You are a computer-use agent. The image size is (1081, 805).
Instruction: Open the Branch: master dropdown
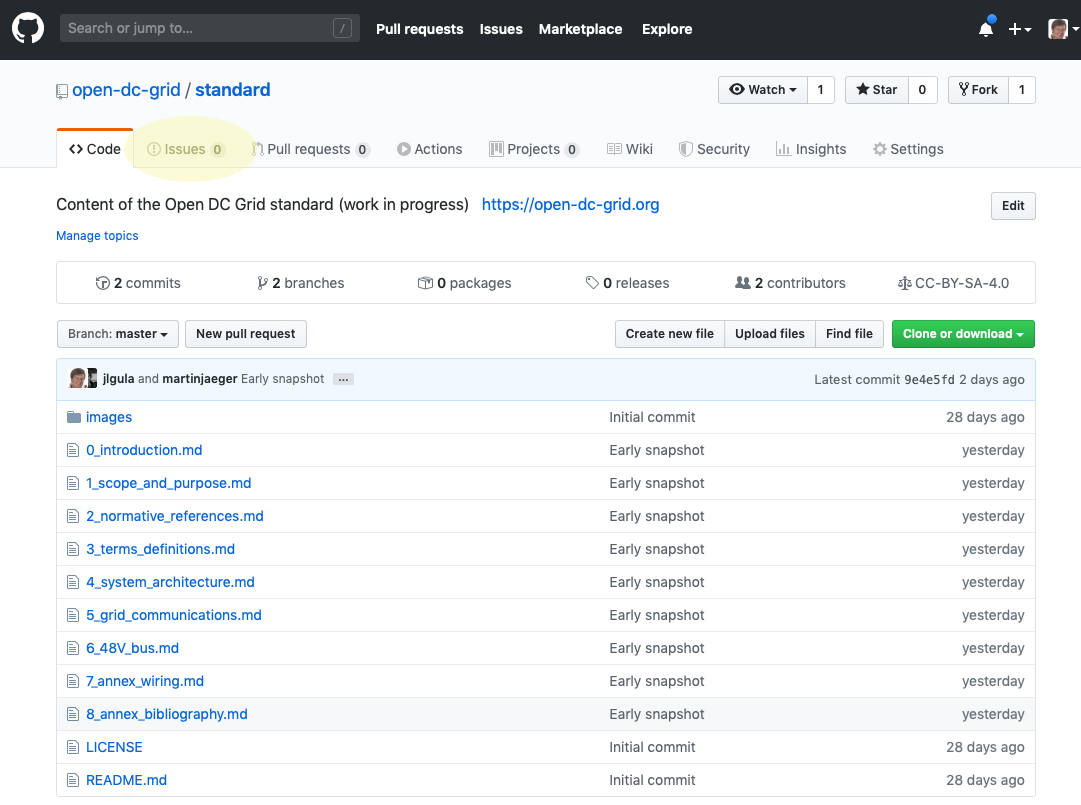pos(118,334)
